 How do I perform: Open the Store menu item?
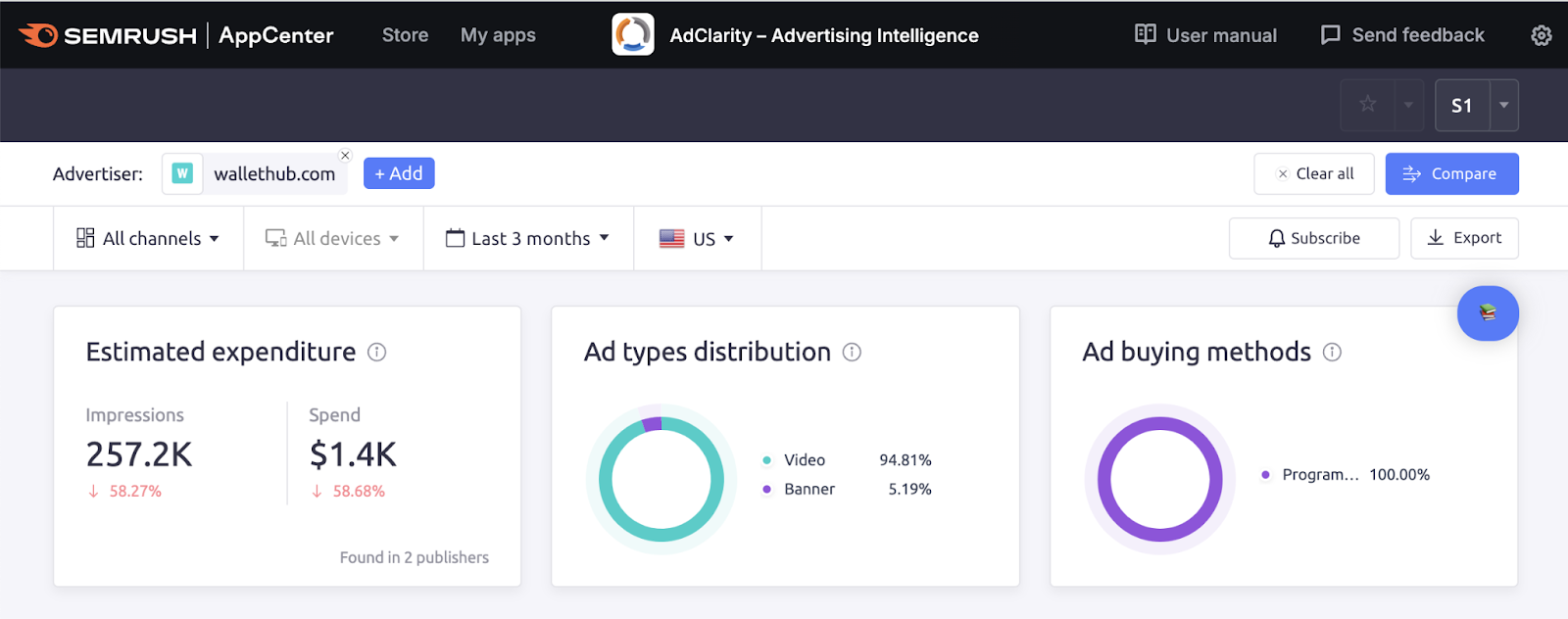click(405, 35)
